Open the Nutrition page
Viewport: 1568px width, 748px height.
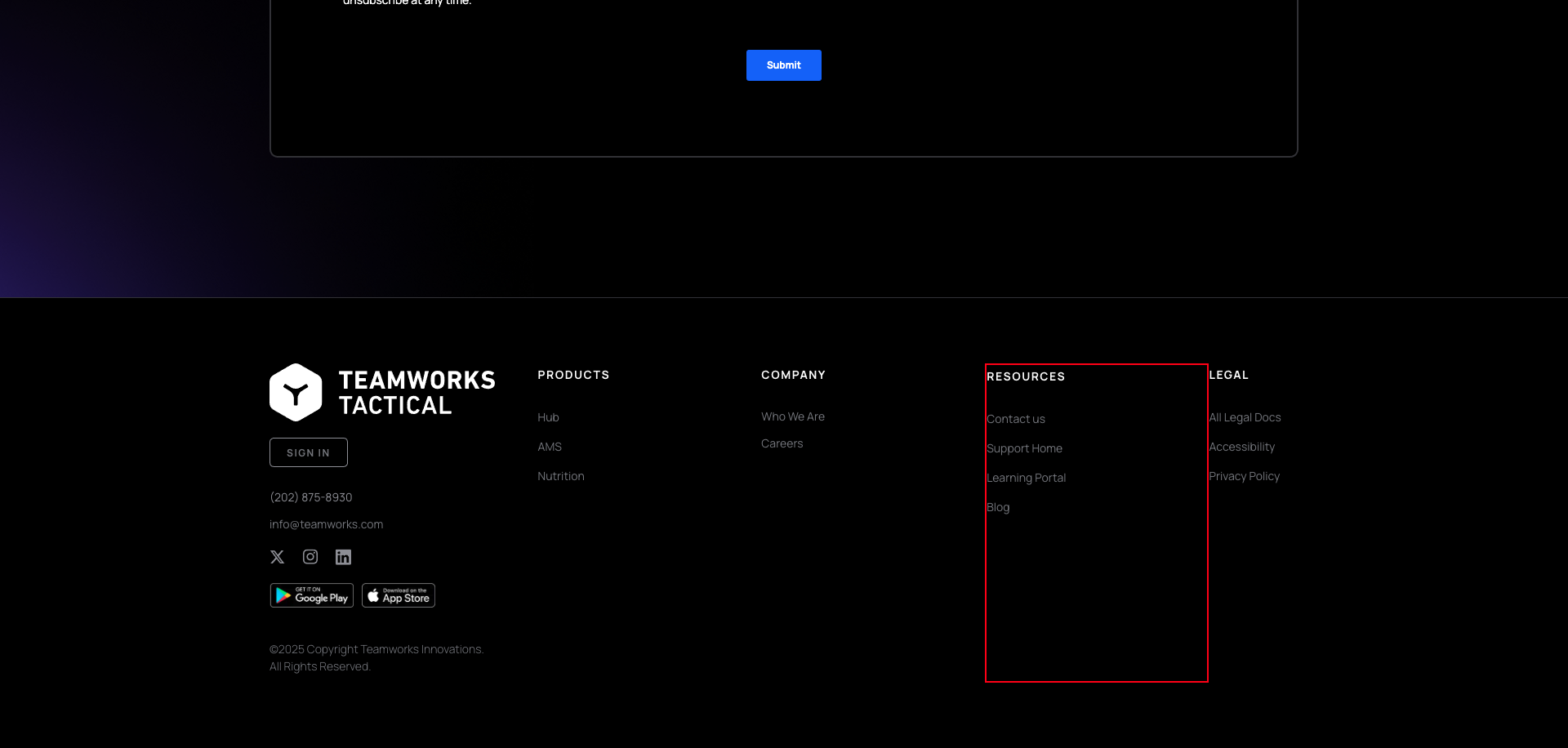560,476
